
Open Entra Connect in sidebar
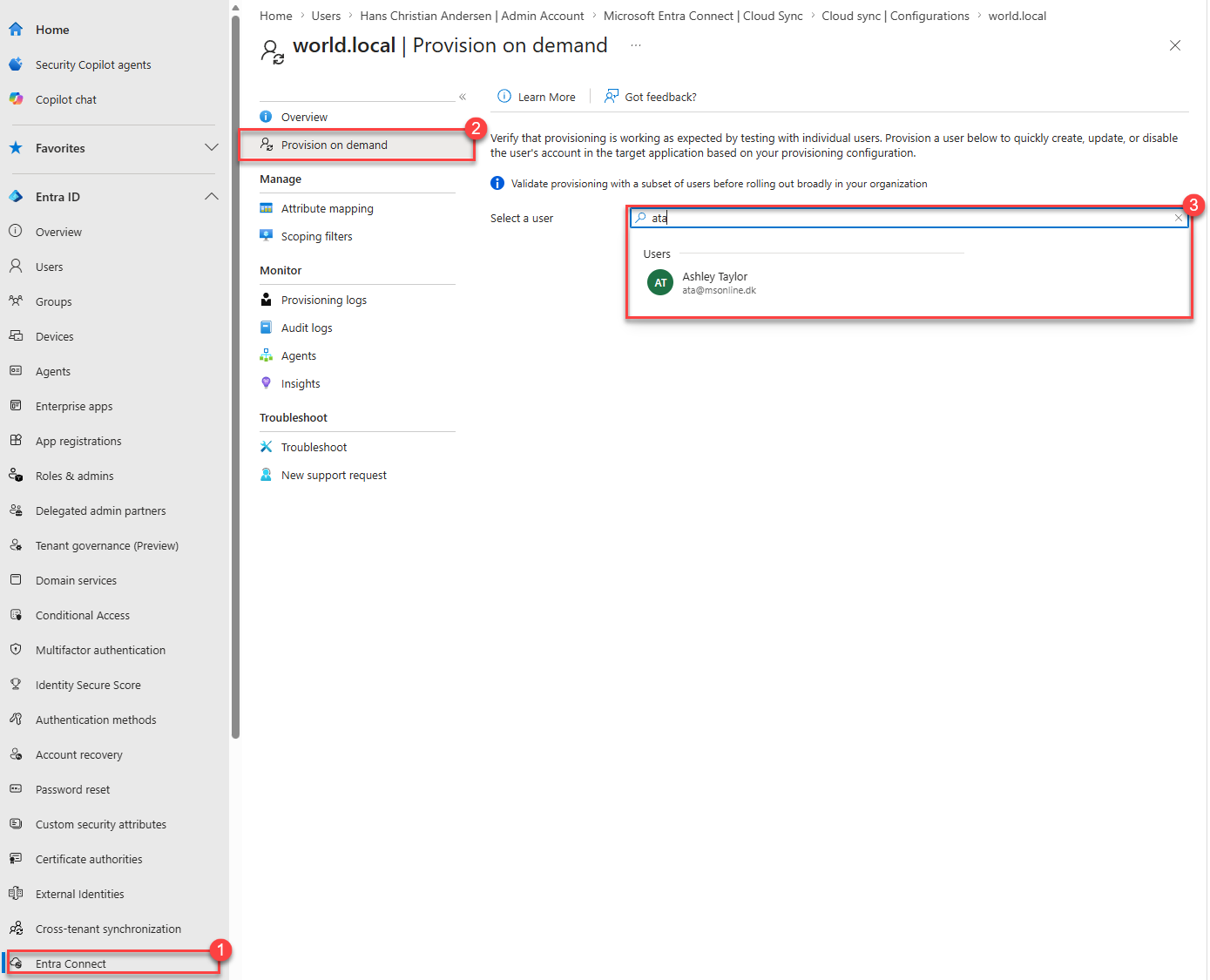pyautogui.click(x=113, y=963)
